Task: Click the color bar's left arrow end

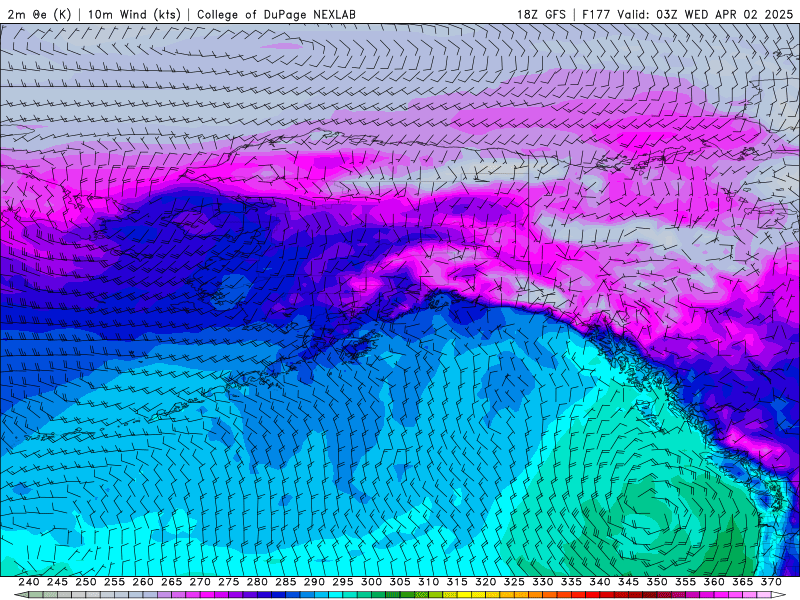Action: tap(21, 595)
